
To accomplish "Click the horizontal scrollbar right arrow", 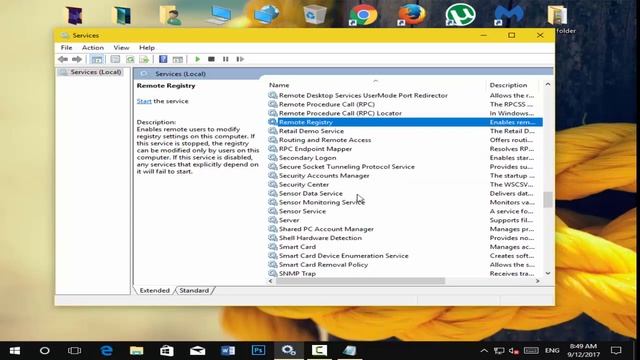I will 538,281.
